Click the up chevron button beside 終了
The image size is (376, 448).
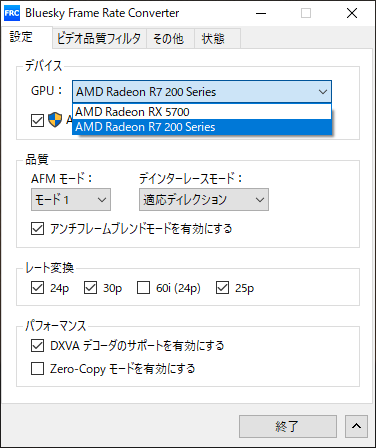[x=356, y=426]
